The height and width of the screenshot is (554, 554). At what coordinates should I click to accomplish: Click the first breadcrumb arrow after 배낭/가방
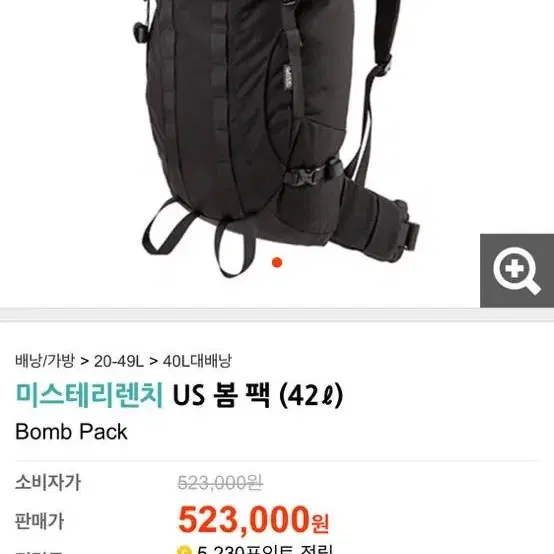tap(84, 361)
